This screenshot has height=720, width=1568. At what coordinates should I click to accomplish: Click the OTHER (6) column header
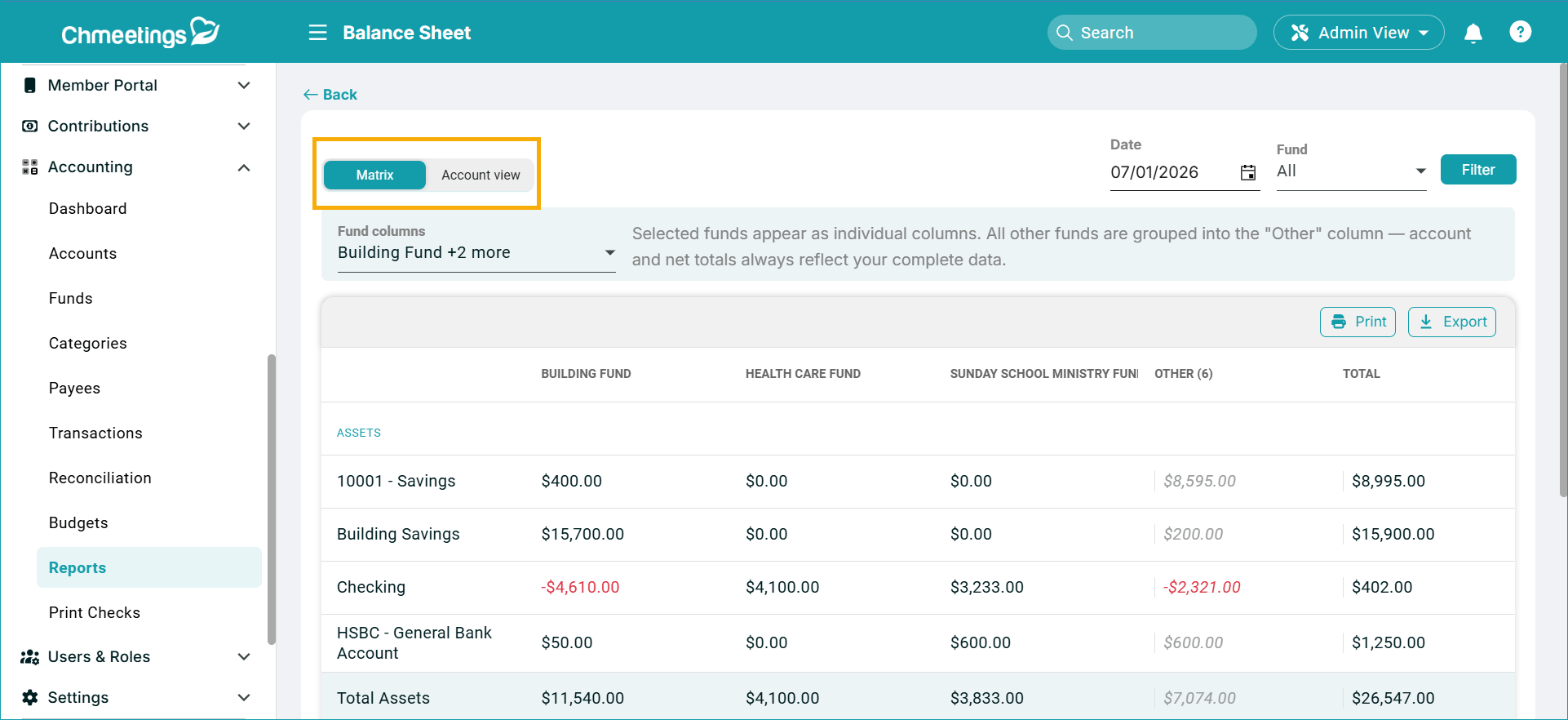1184,374
